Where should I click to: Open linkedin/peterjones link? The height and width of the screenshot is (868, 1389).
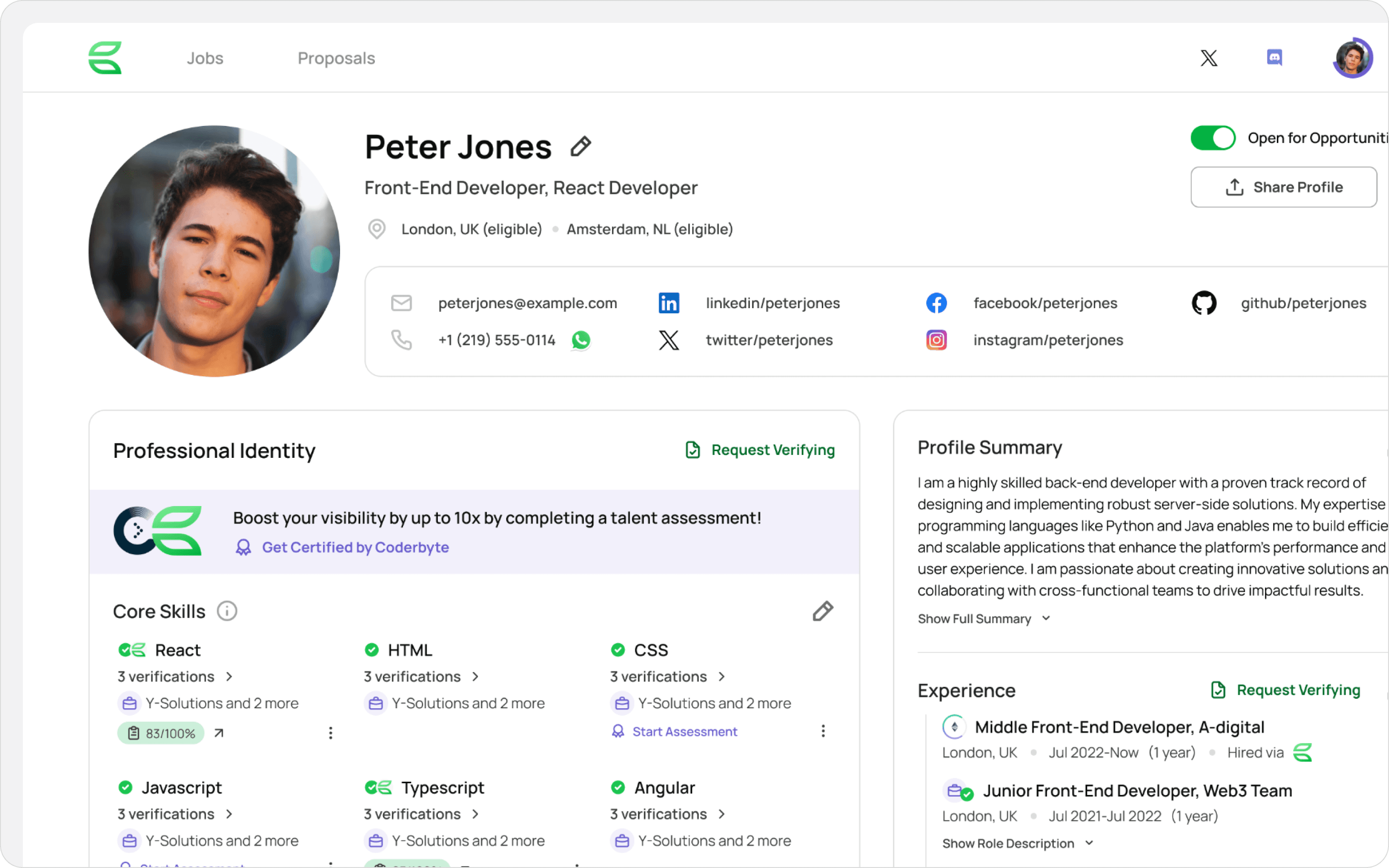(773, 302)
